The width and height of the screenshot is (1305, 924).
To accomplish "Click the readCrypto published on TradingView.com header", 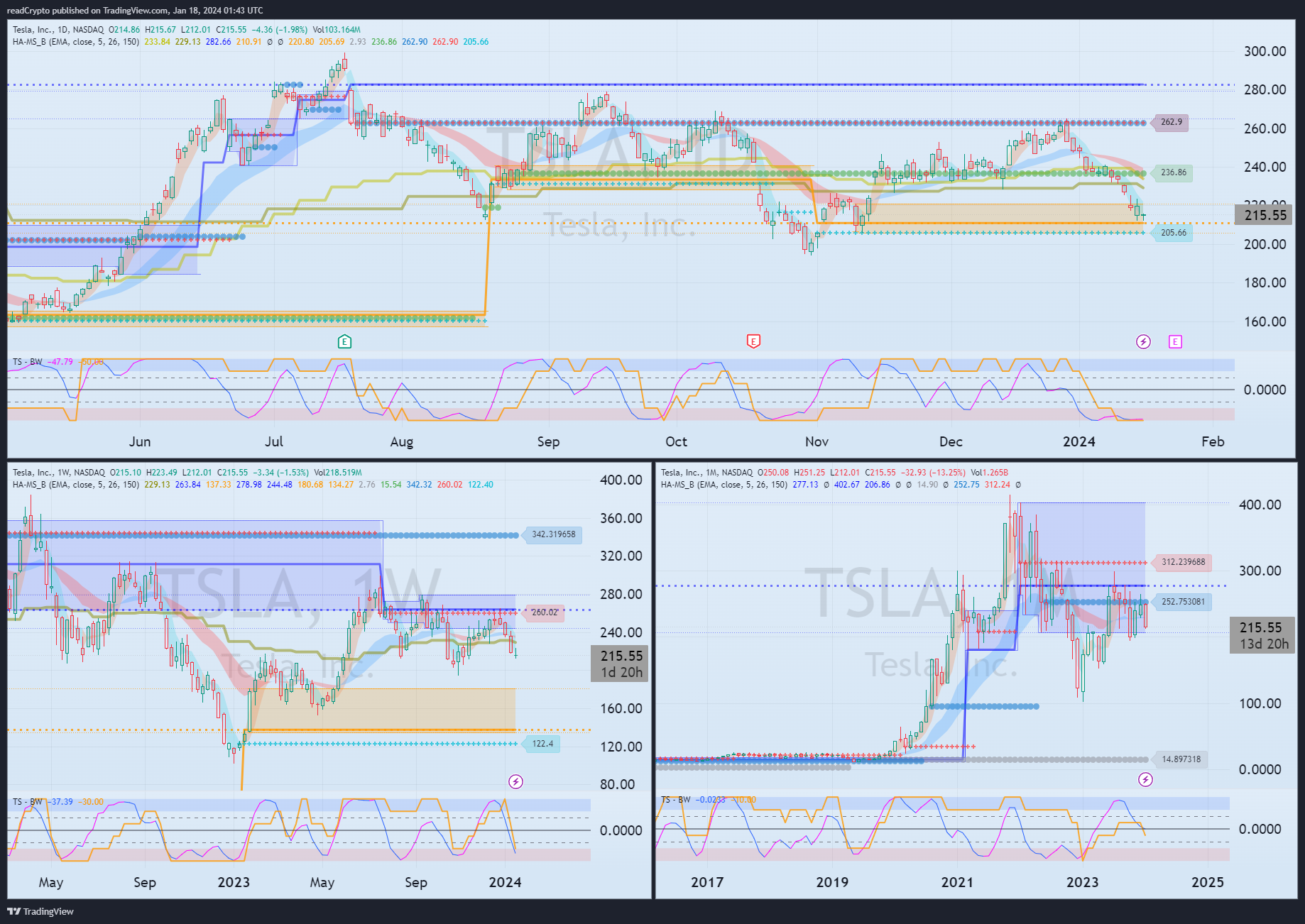I will [x=135, y=11].
